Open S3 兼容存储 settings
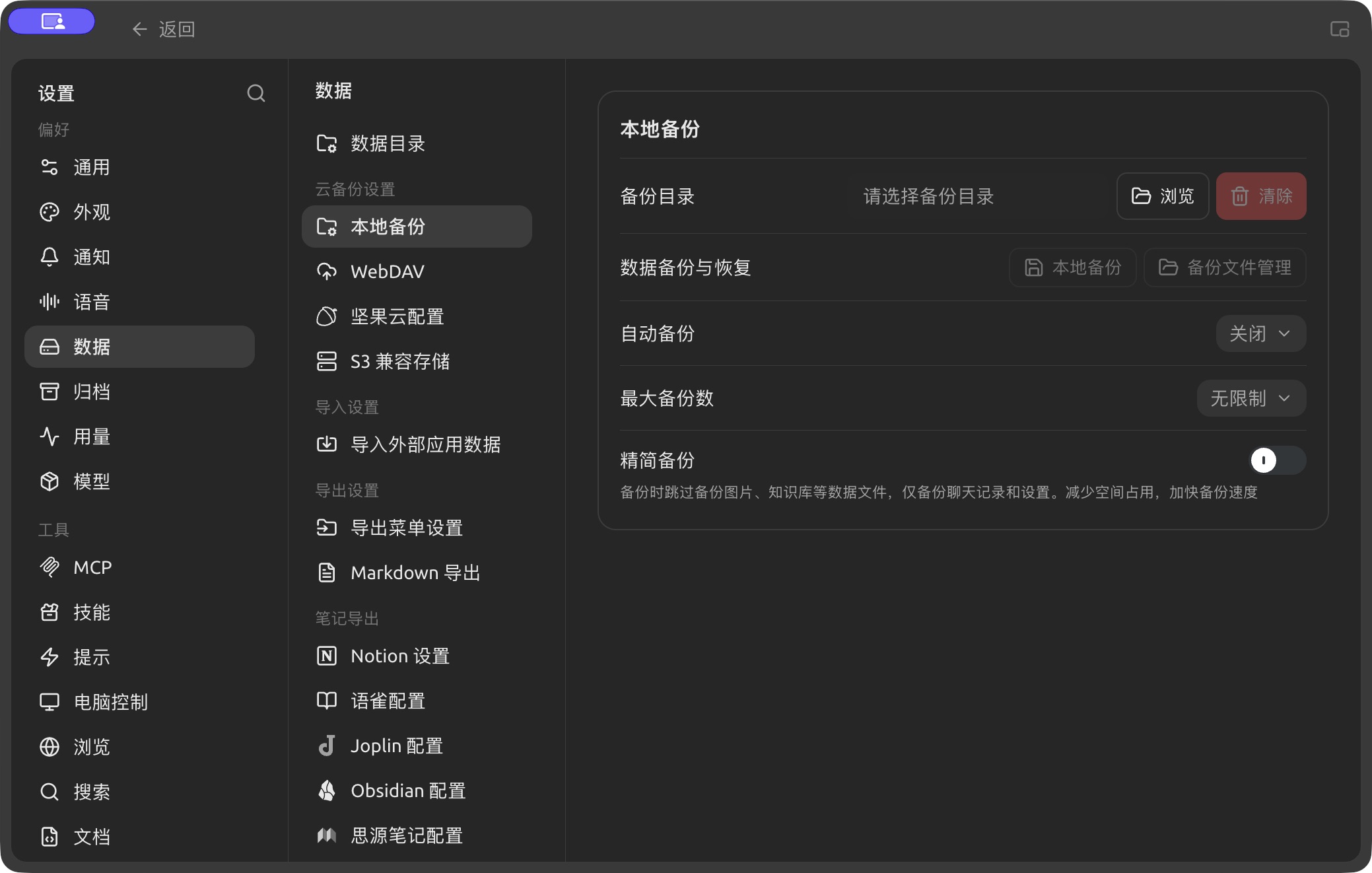 coord(417,361)
